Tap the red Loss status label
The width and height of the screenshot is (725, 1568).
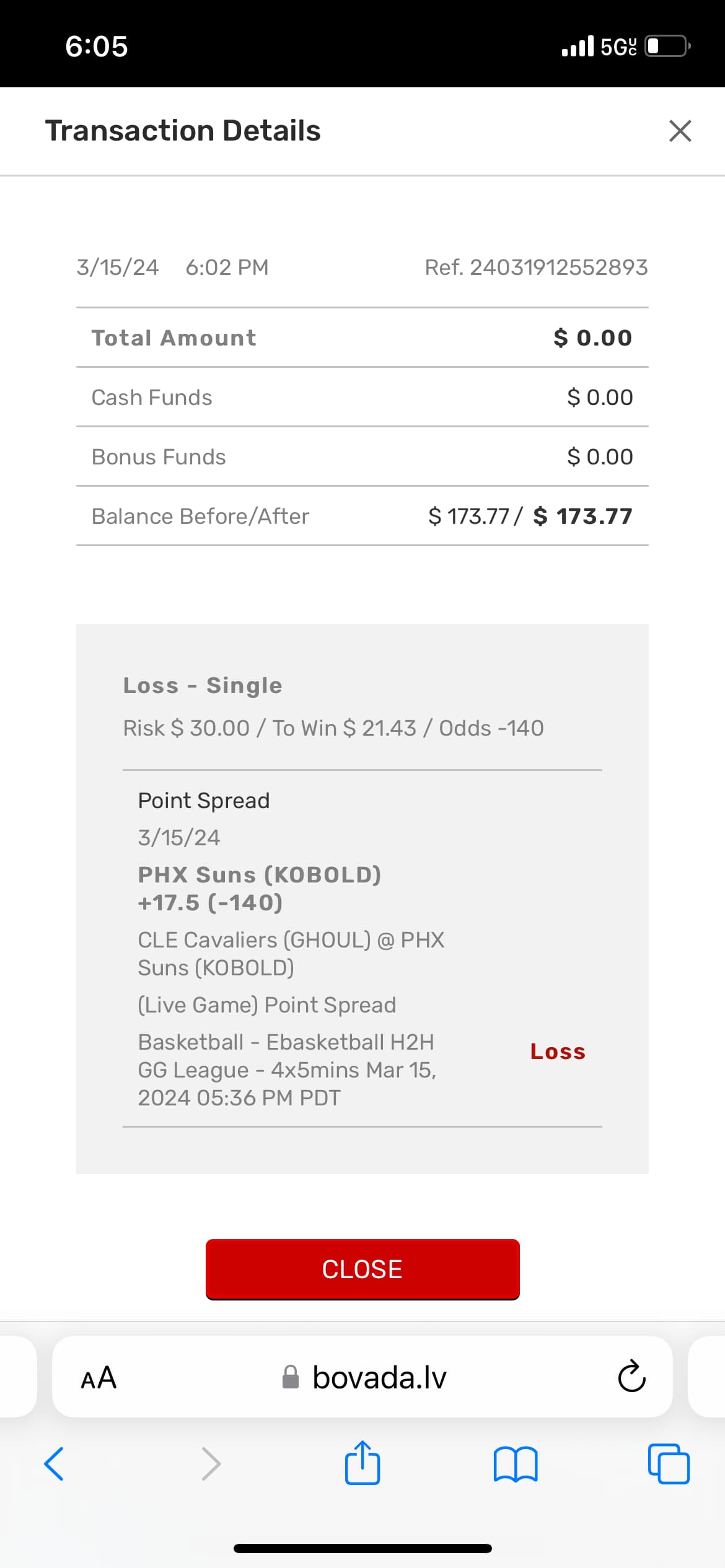click(x=558, y=1052)
